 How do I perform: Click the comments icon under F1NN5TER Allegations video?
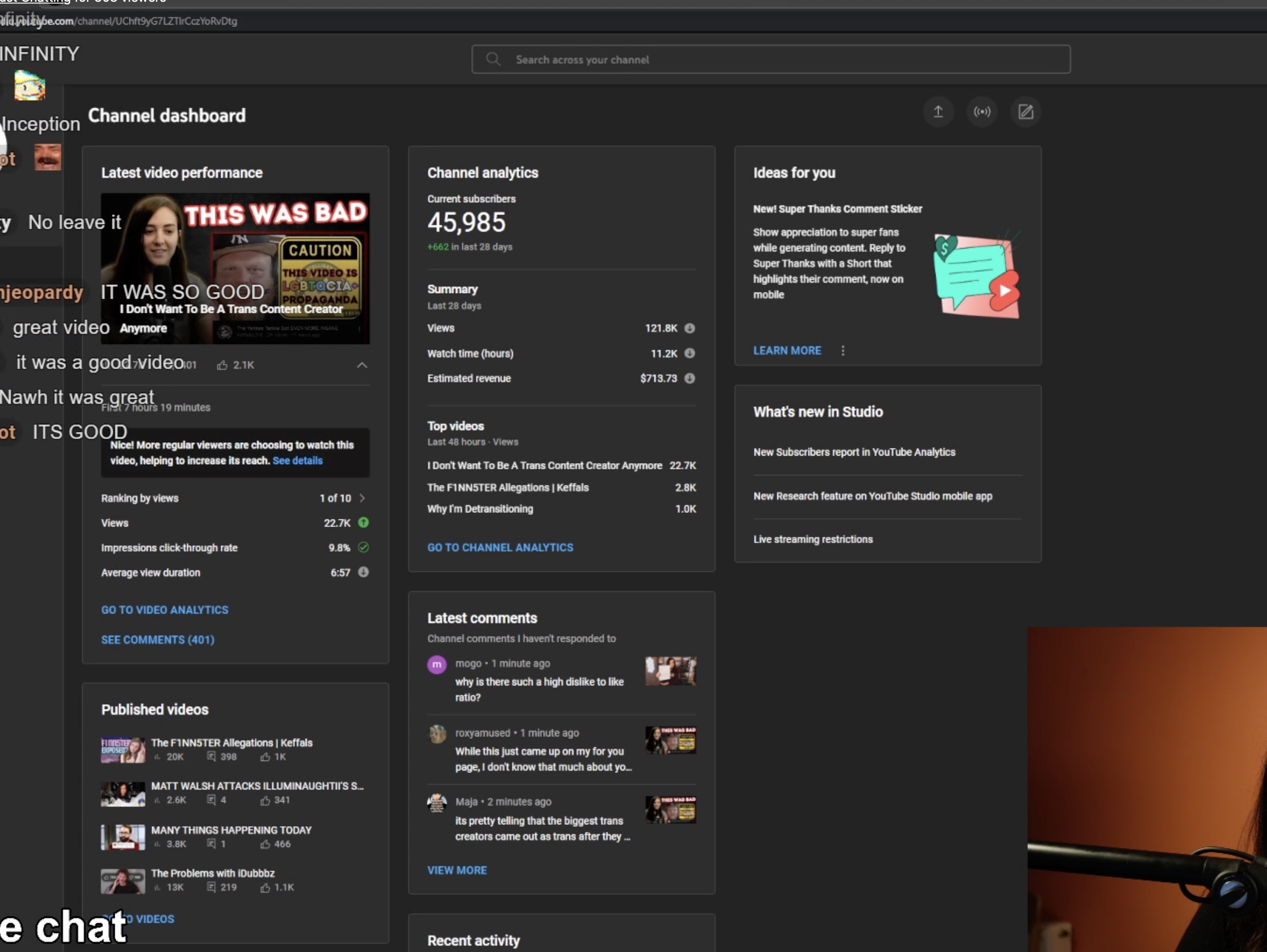tap(211, 757)
